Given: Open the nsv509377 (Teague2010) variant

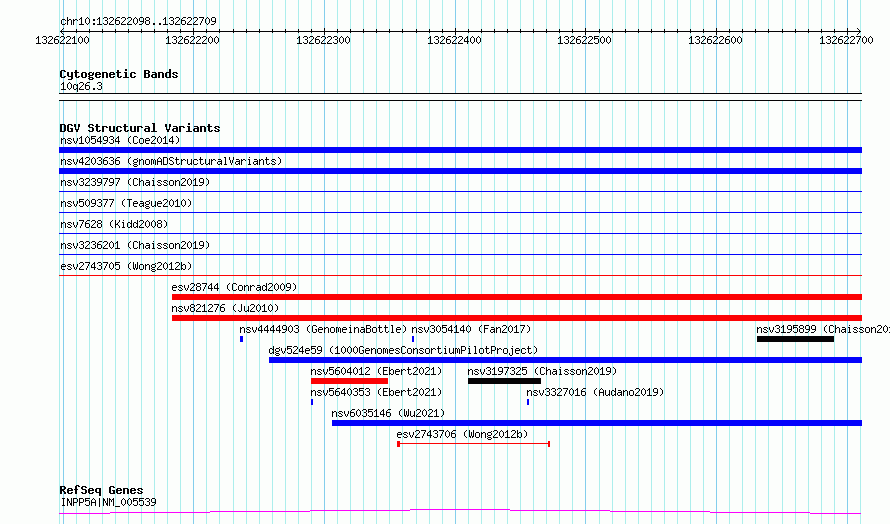Looking at the screenshot, I should tap(126, 203).
